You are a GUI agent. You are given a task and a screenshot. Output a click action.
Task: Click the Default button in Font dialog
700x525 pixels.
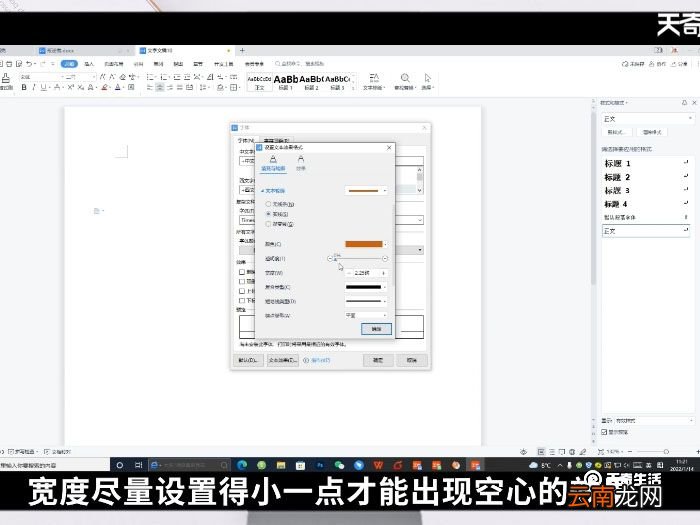coord(248,360)
